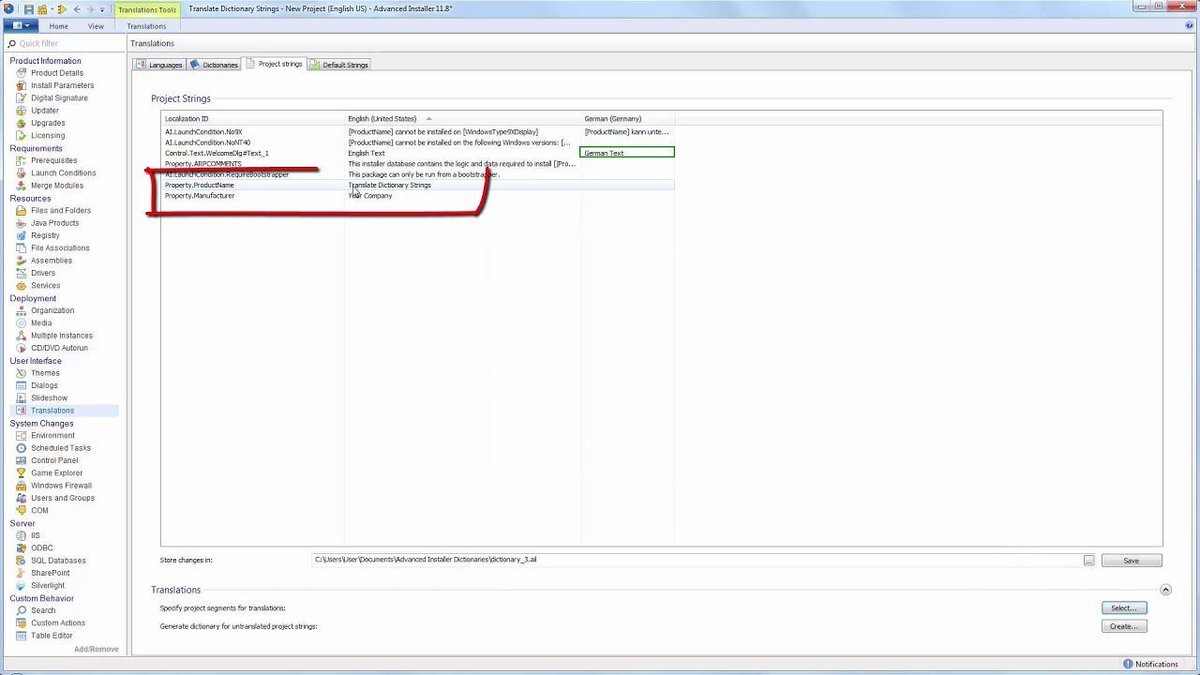Select the Property.ProductName row
This screenshot has width=1200, height=675.
418,185
